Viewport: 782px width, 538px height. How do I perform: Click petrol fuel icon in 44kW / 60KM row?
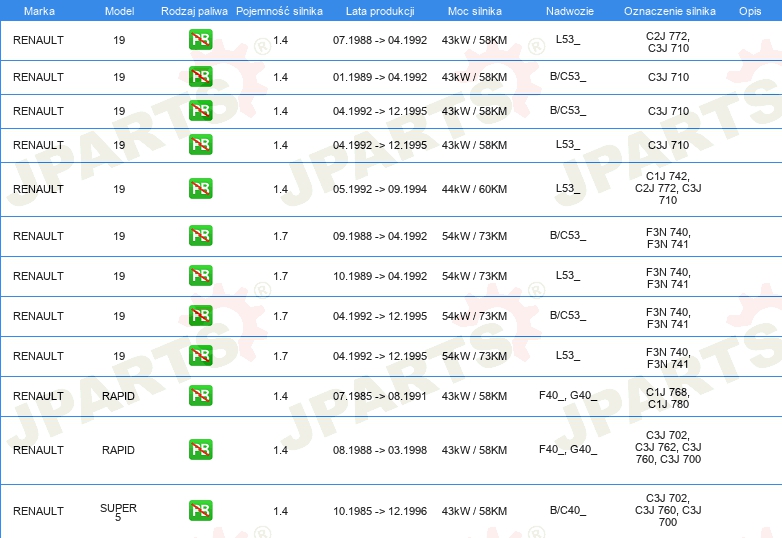200,188
